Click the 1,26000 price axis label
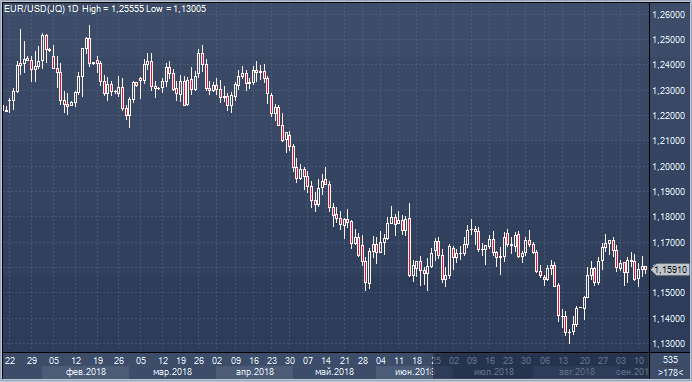 669,15
